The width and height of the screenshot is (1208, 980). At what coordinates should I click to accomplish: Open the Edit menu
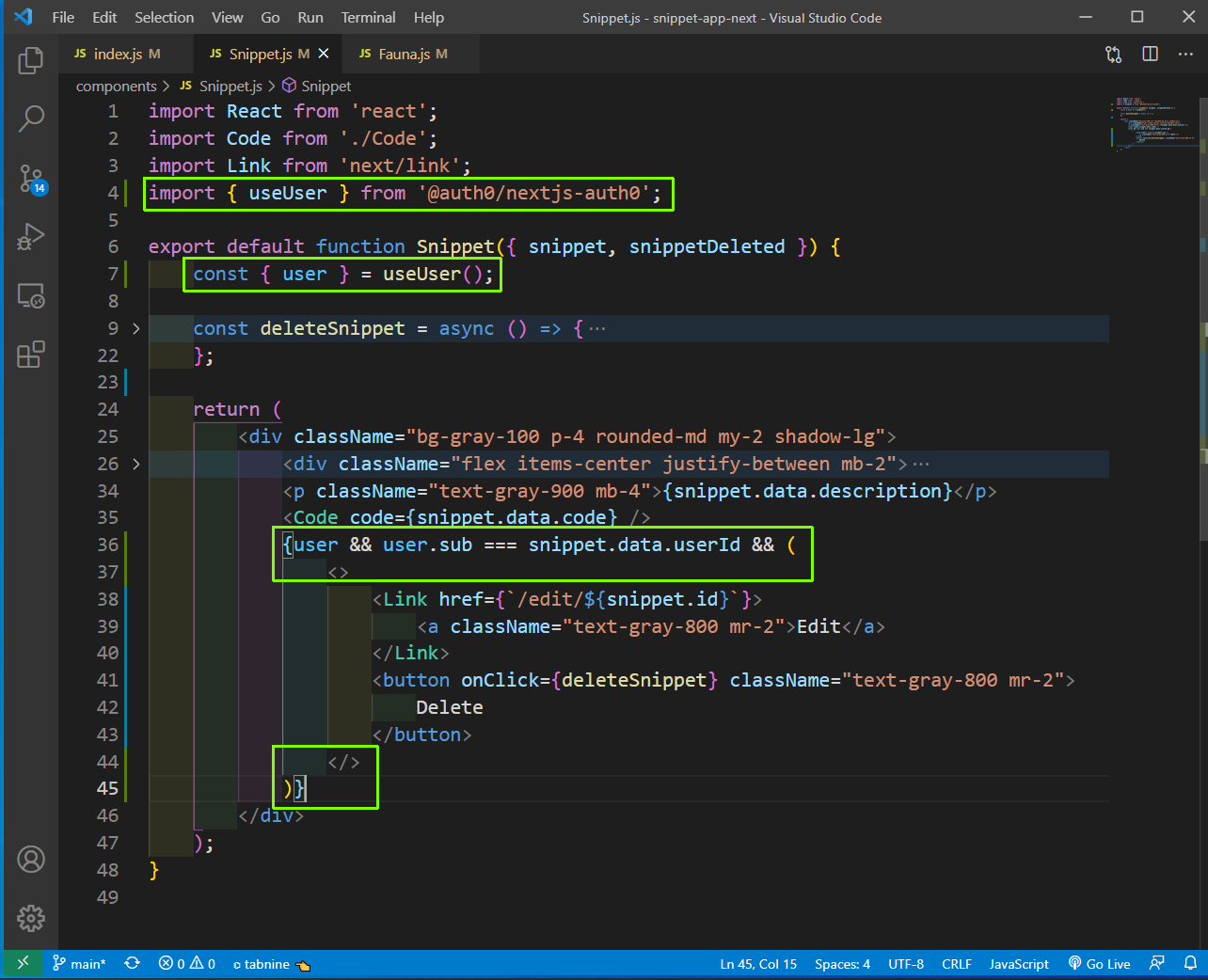pos(104,17)
